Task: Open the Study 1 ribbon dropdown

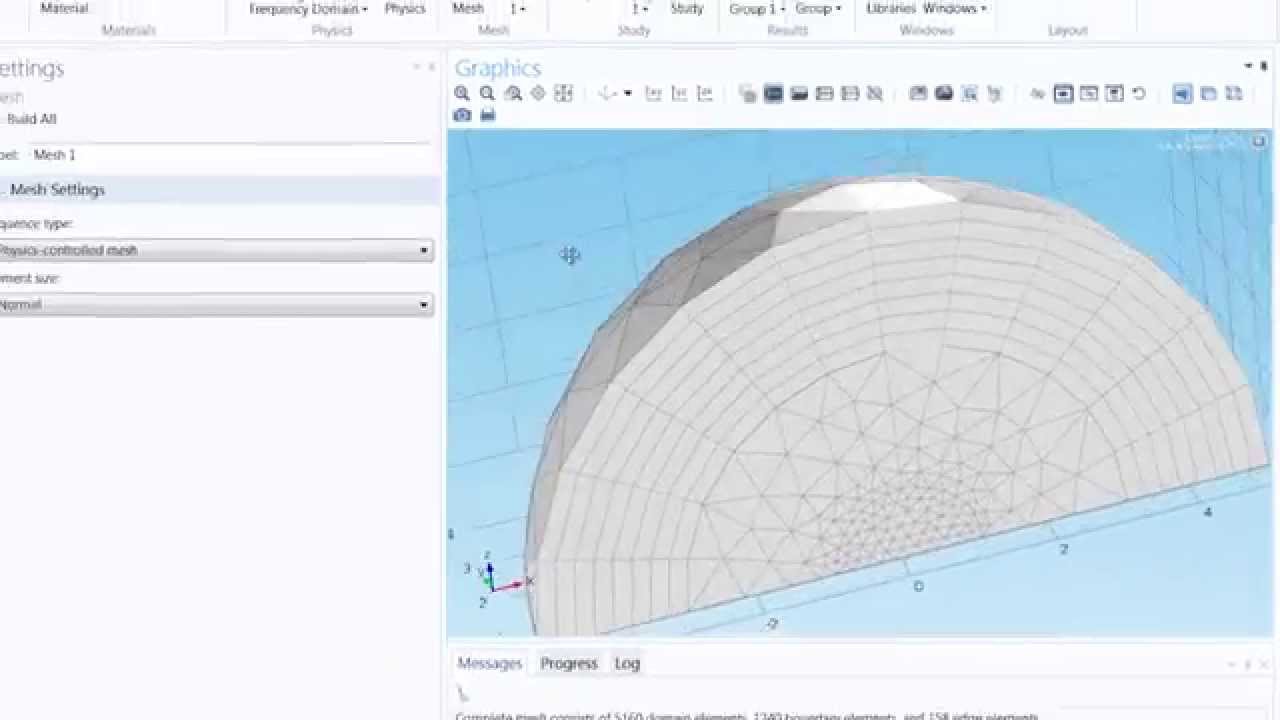Action: (640, 8)
